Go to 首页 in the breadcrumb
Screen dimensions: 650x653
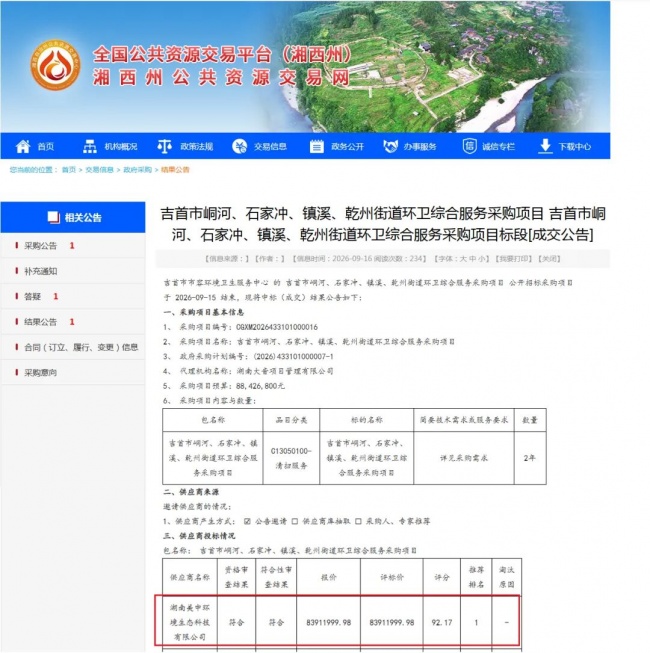69,169
